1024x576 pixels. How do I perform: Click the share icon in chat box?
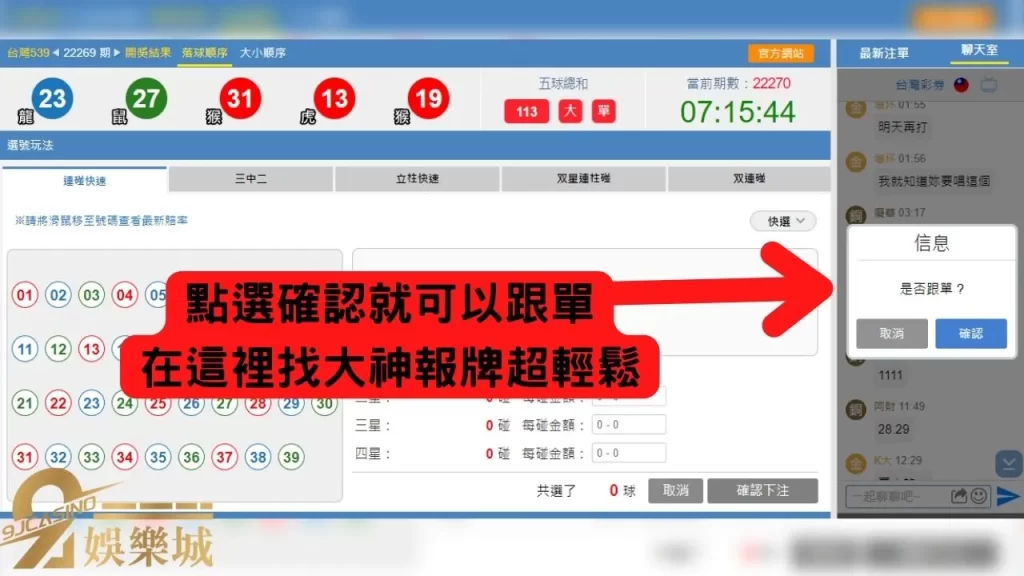point(959,495)
